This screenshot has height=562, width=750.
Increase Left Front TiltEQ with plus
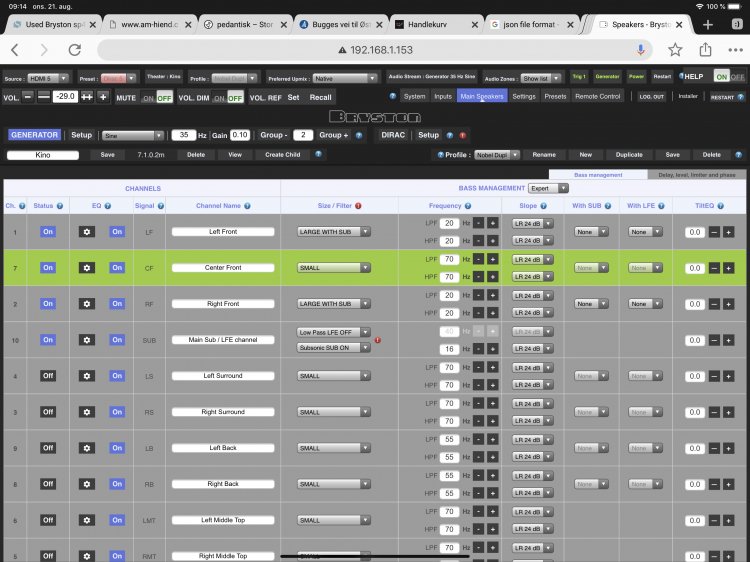pos(728,232)
